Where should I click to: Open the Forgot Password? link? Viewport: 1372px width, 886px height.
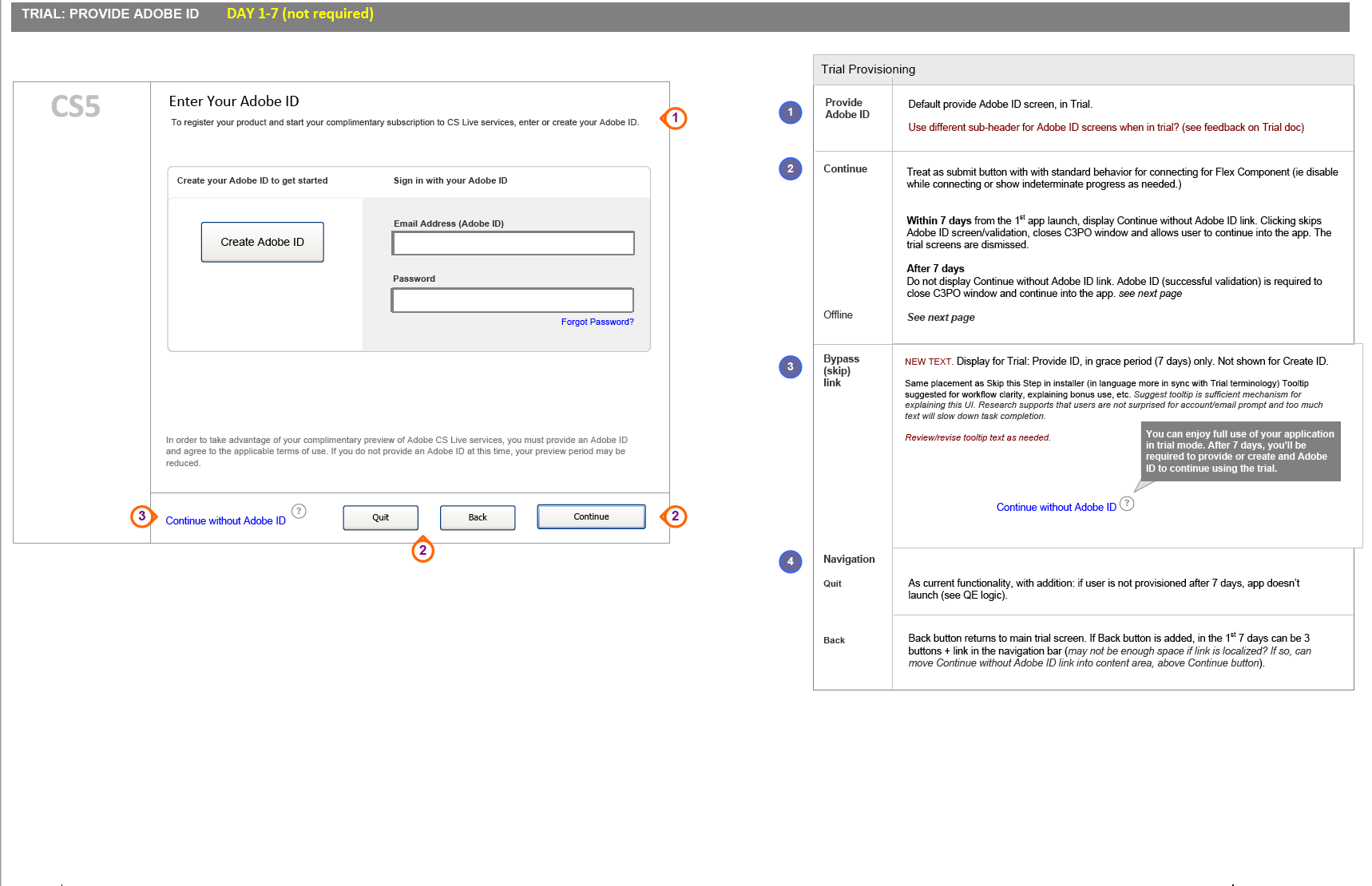(597, 322)
